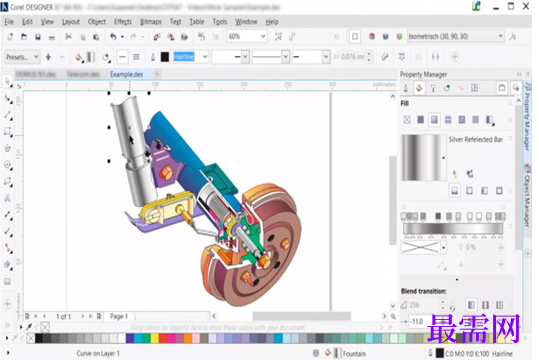Open the Undo history dropdown arrow

tap(122, 36)
